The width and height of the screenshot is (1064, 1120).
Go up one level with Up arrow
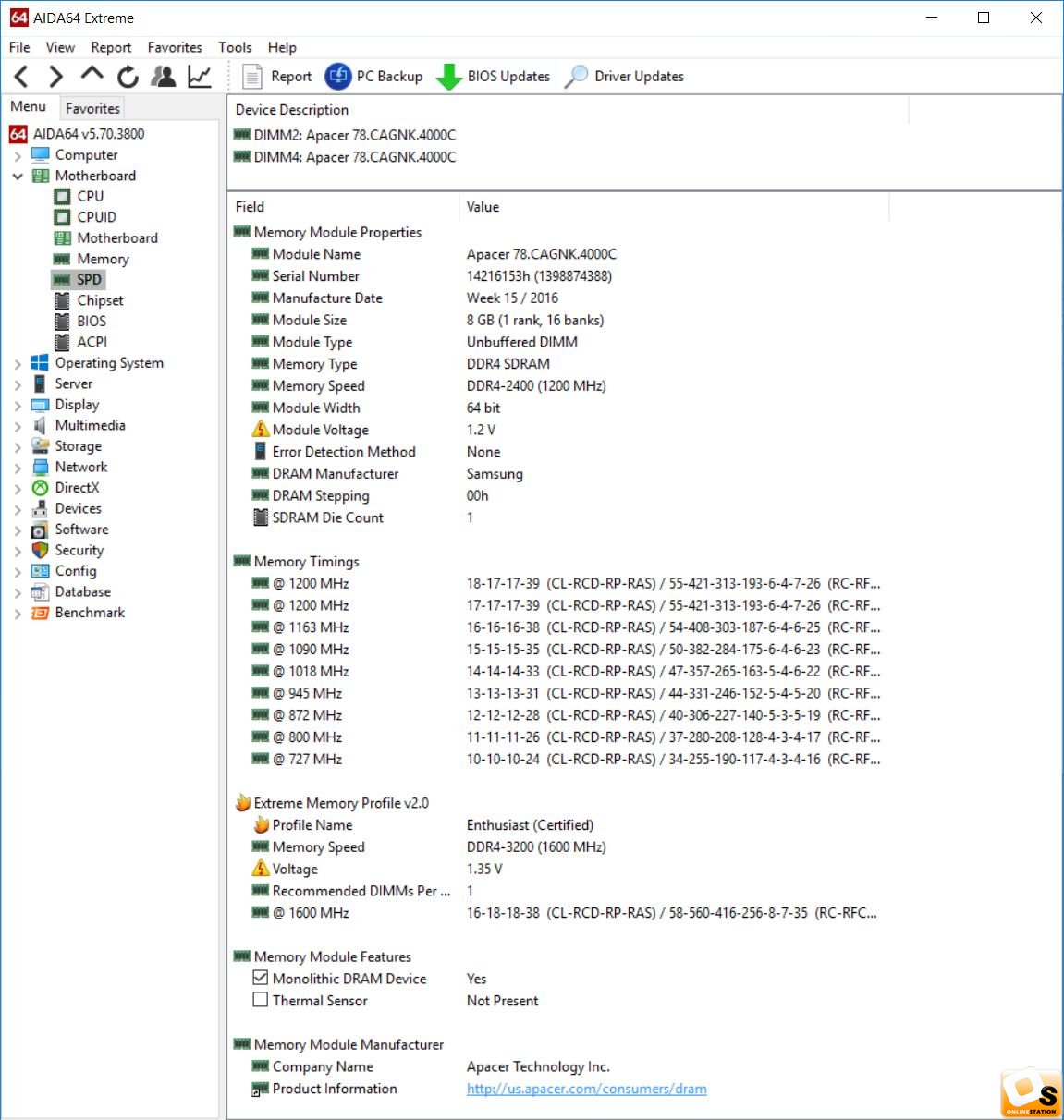(x=92, y=75)
